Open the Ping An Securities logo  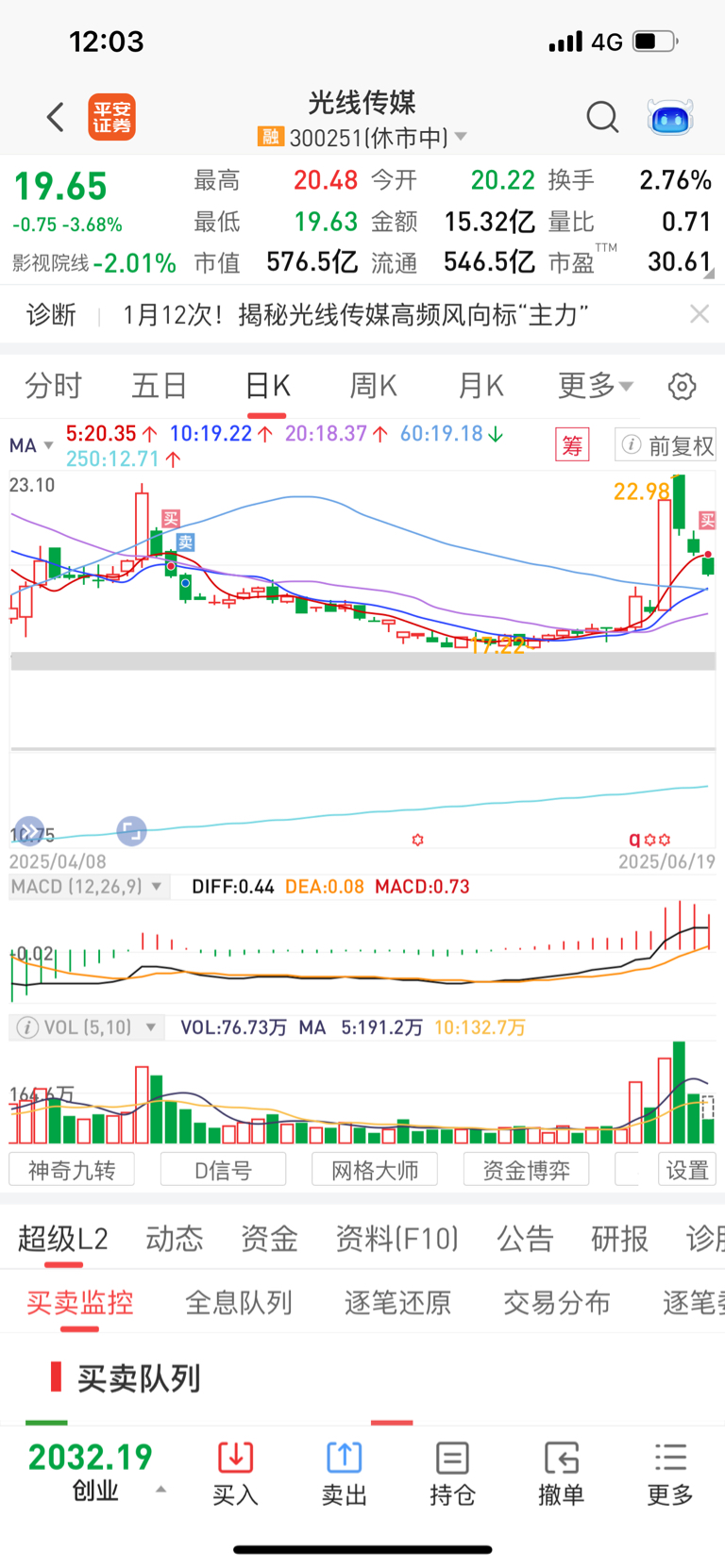pos(111,117)
